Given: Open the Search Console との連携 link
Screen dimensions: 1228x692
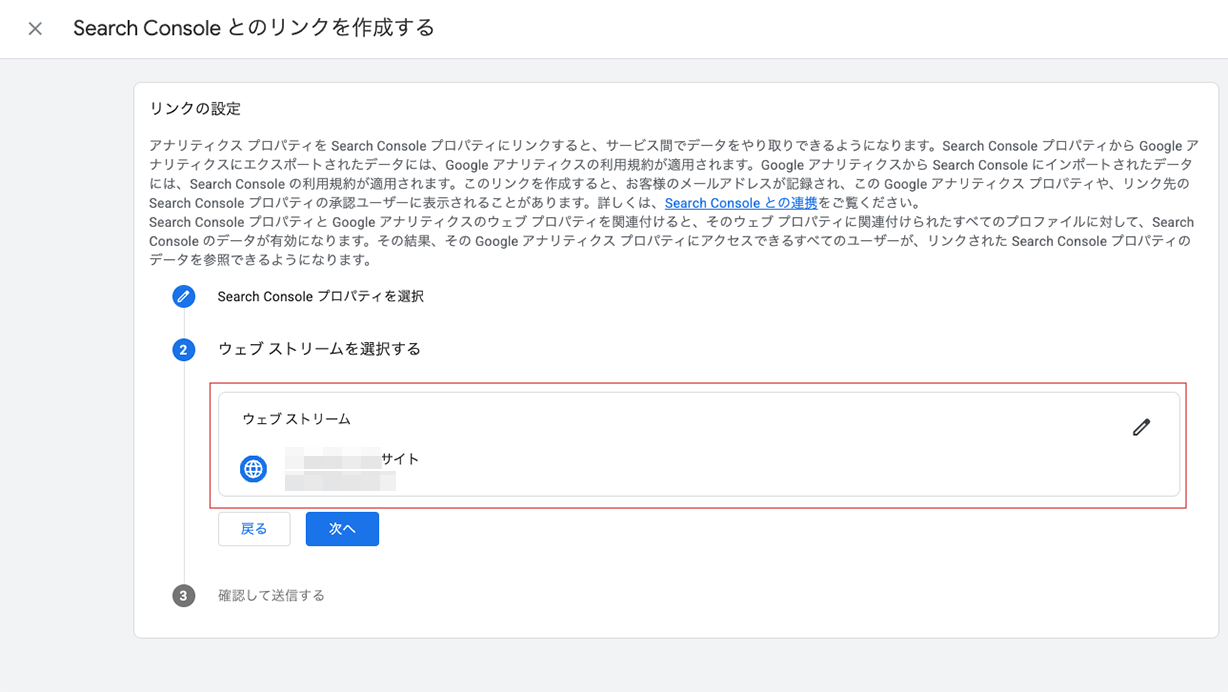Looking at the screenshot, I should pos(741,203).
